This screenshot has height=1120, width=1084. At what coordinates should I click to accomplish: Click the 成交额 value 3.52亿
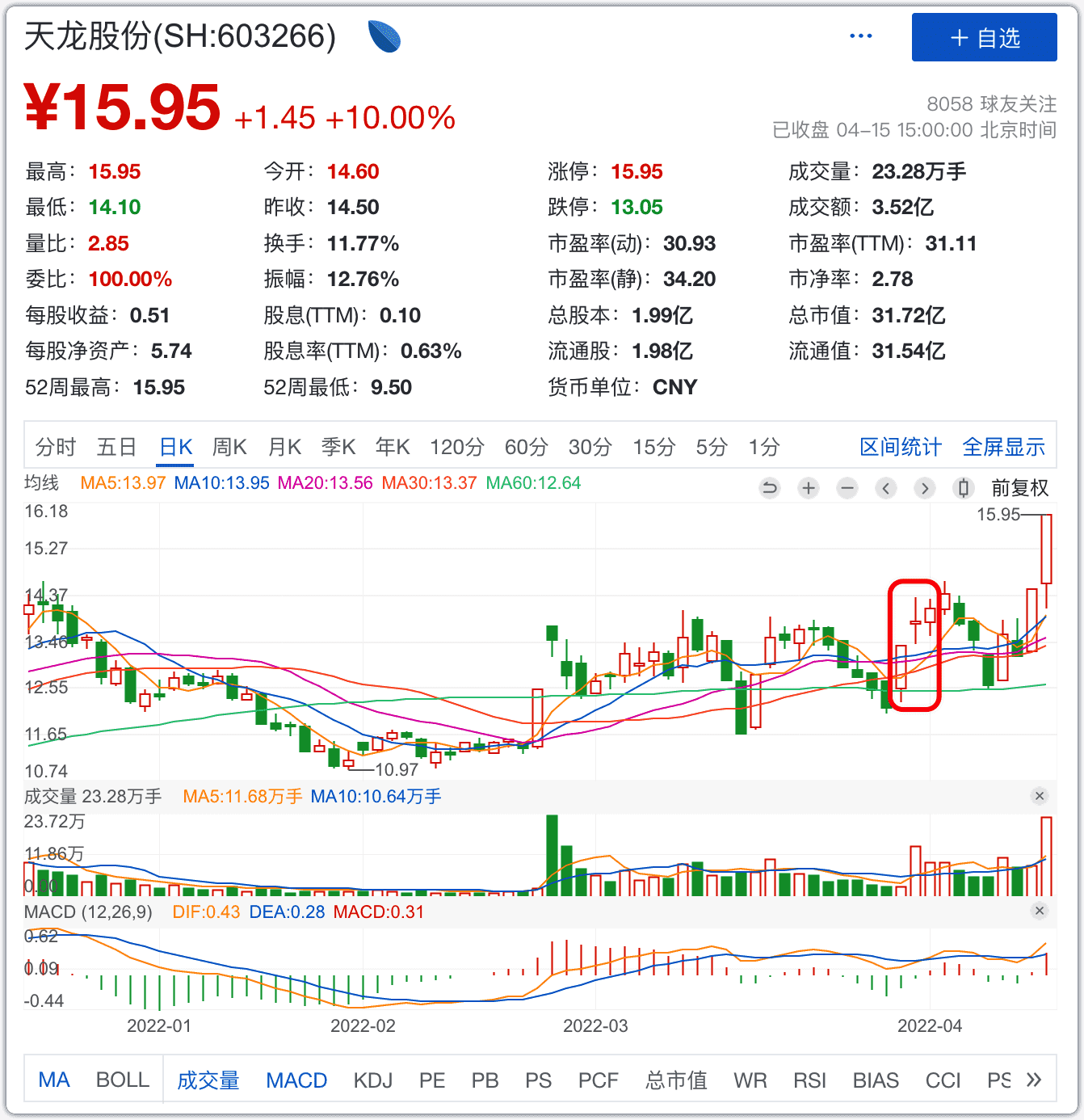pyautogui.click(x=903, y=207)
